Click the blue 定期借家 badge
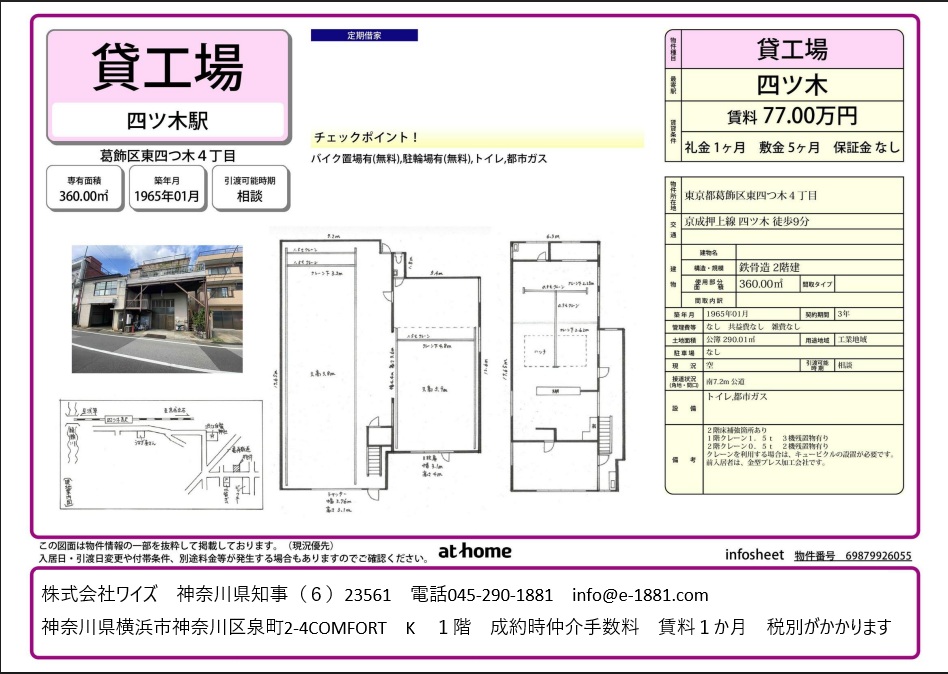The width and height of the screenshot is (948, 674). [x=364, y=35]
